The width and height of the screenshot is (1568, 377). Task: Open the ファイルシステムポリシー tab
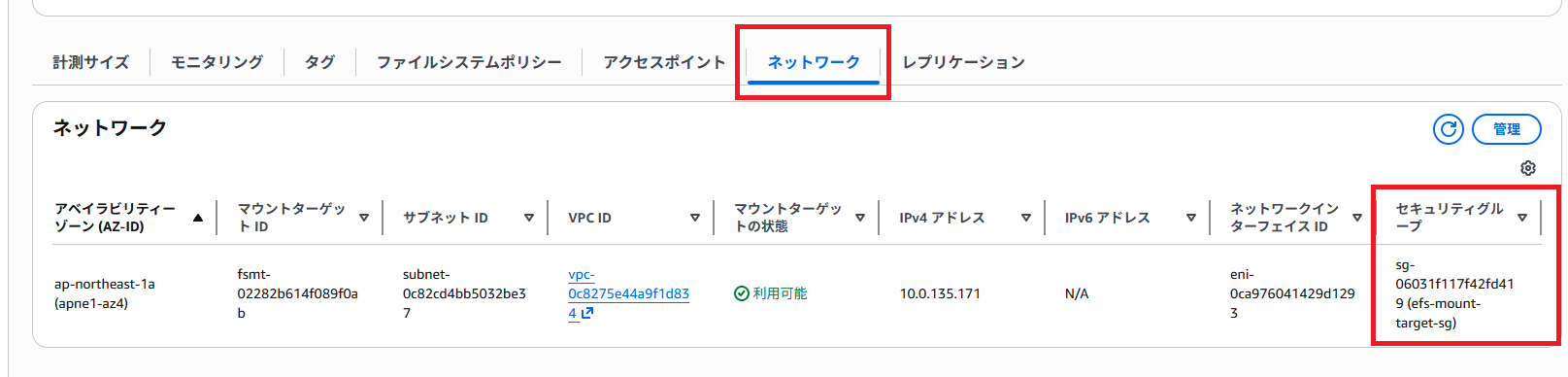(469, 62)
